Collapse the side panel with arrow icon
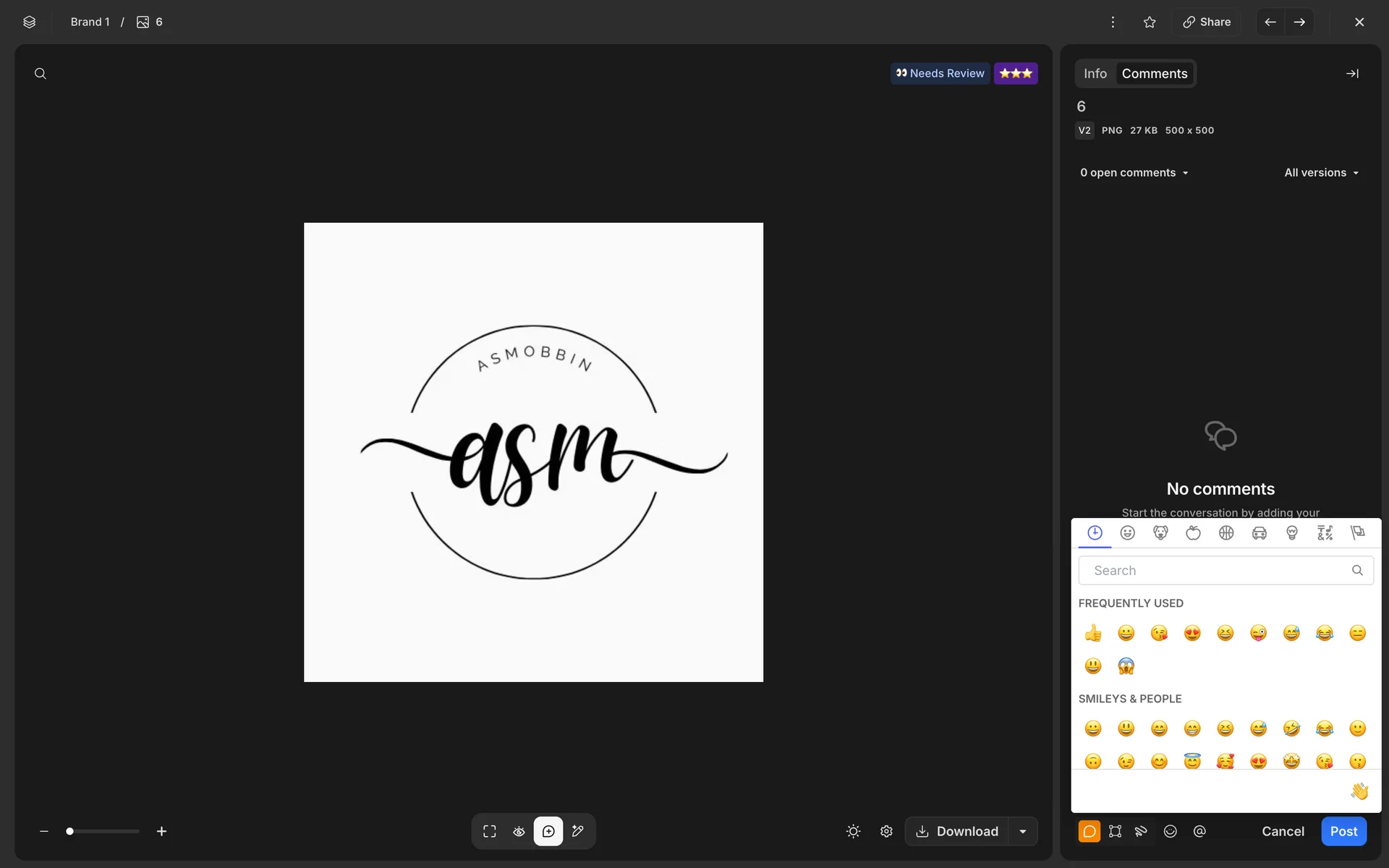 (x=1351, y=73)
